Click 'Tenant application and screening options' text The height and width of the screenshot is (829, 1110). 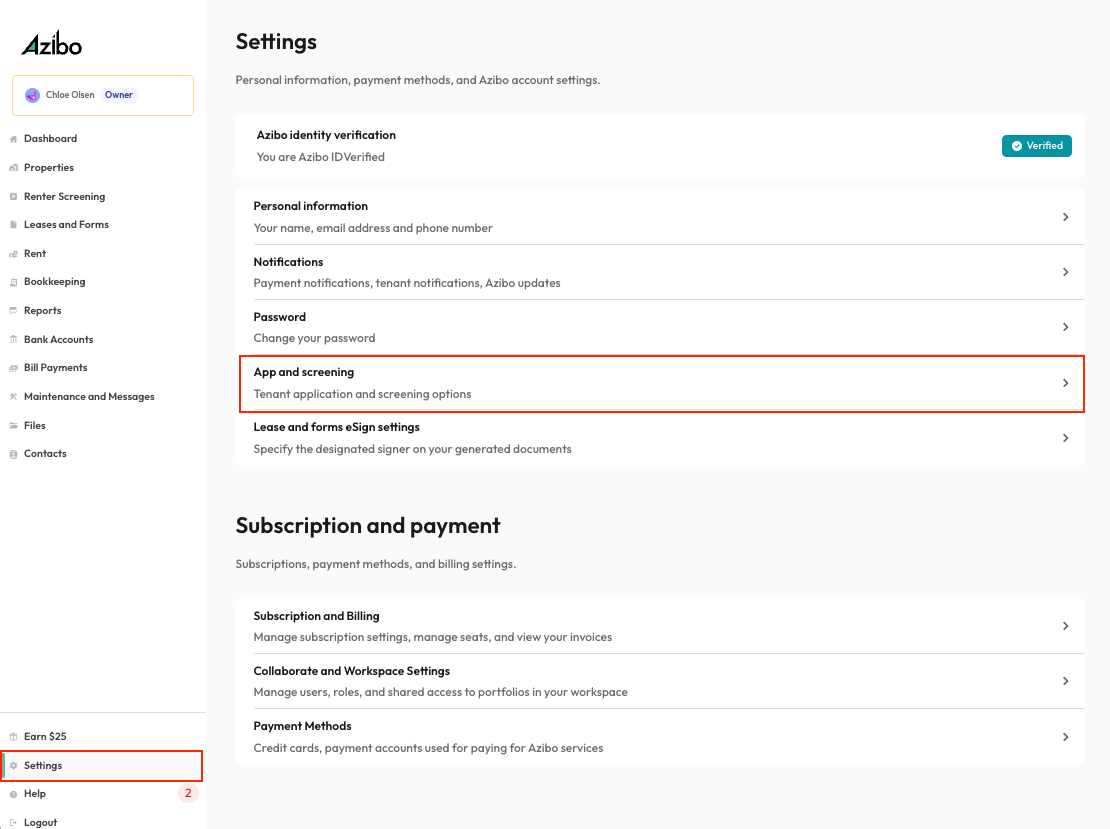click(362, 394)
